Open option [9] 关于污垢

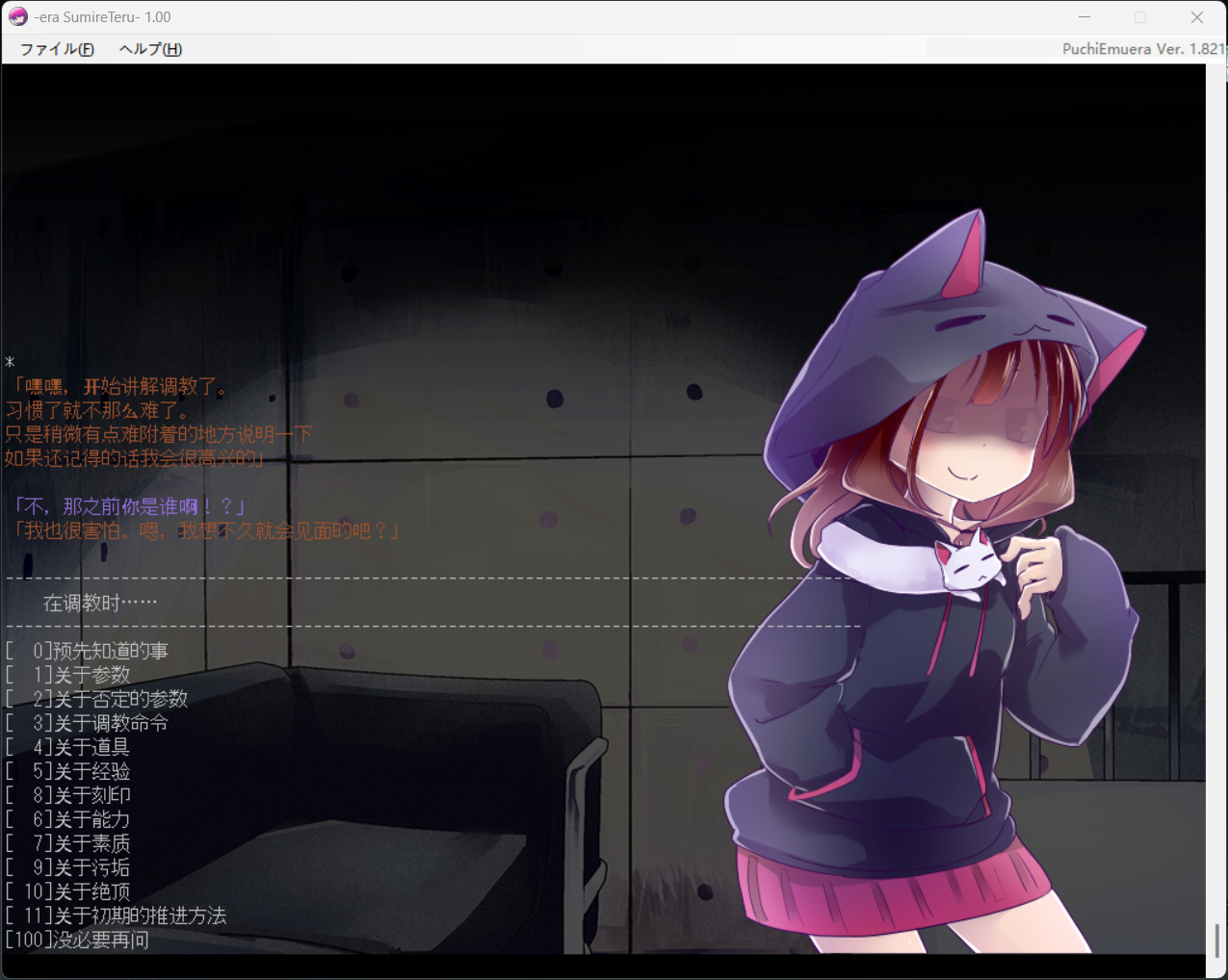coord(67,867)
